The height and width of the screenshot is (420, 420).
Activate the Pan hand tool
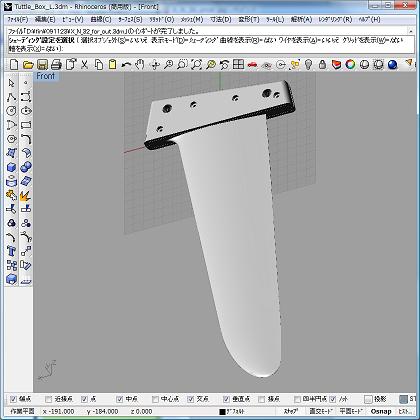140,64
